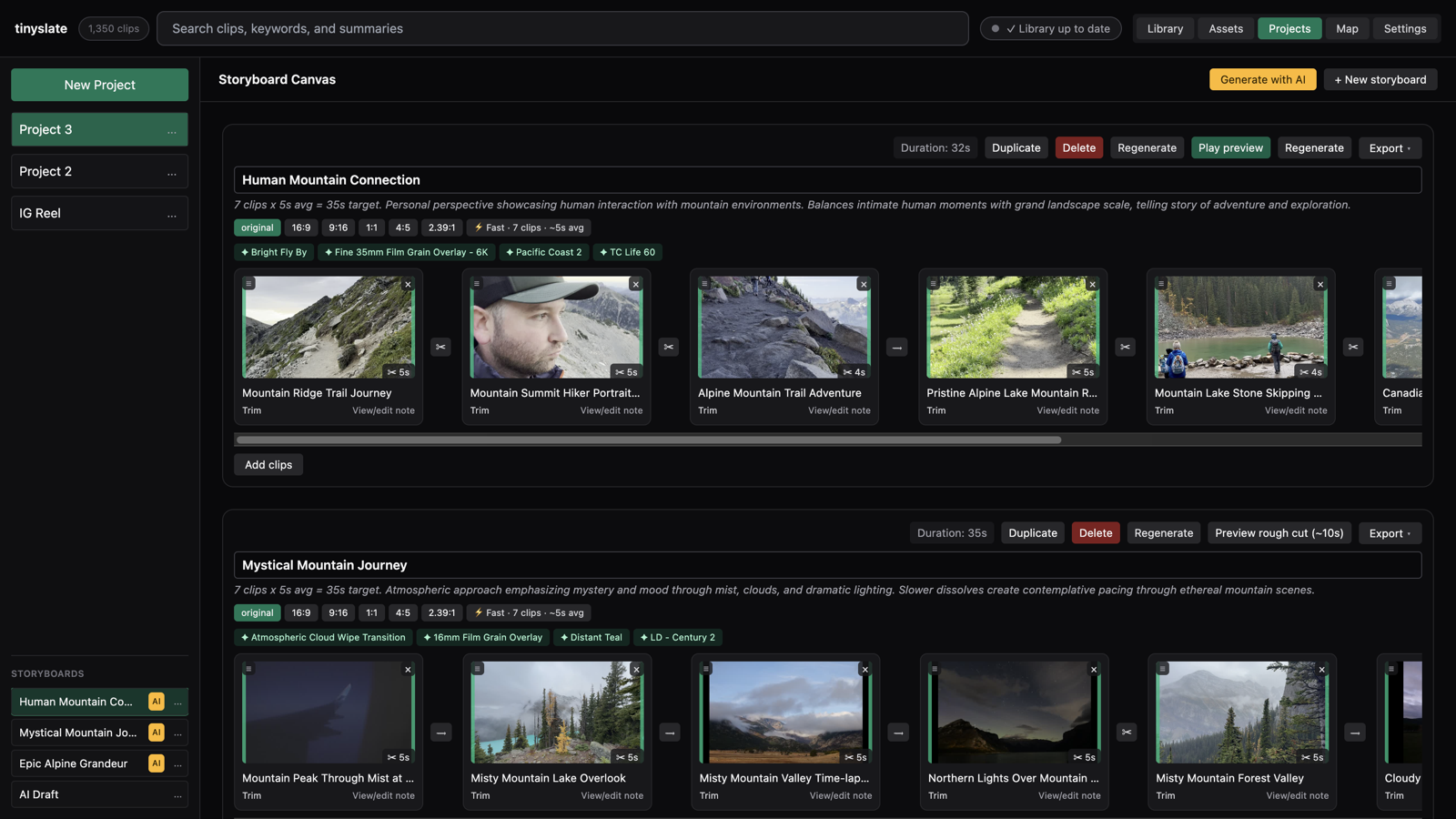Click the AI badge on Human Mountain Co... storyboard
The image size is (1456, 819).
157,702
